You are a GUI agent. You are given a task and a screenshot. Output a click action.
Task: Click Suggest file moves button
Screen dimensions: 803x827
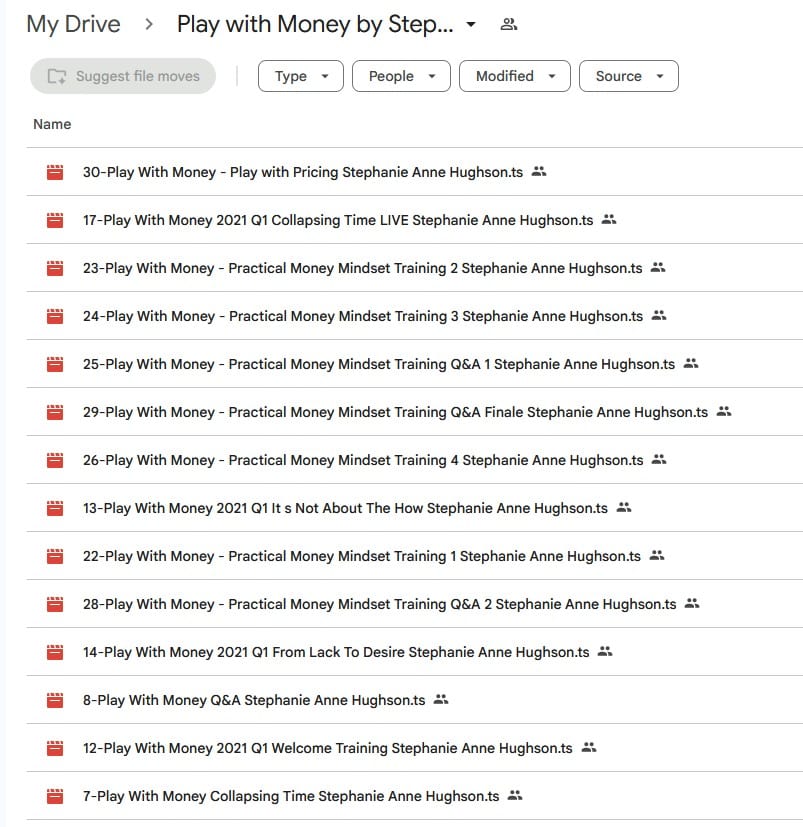[123, 76]
